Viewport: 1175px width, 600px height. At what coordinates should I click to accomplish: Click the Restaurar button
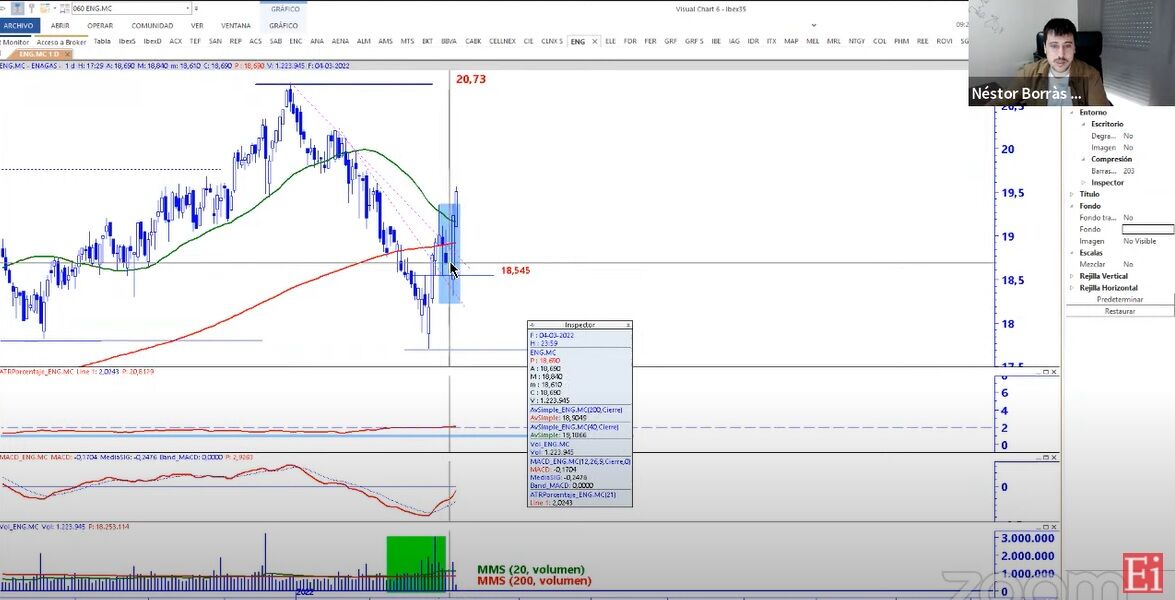[1120, 311]
